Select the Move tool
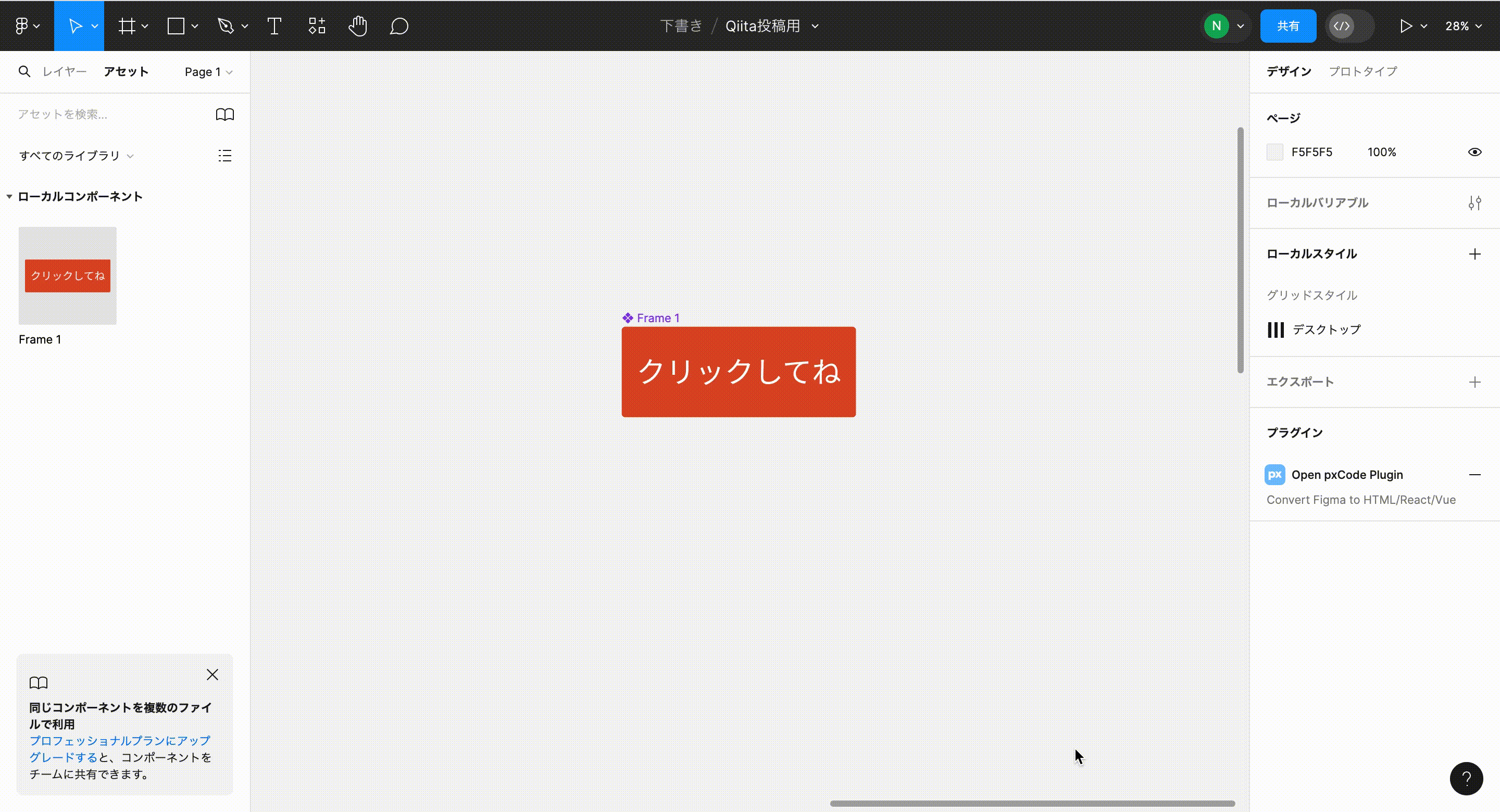The image size is (1500, 812). (x=75, y=25)
